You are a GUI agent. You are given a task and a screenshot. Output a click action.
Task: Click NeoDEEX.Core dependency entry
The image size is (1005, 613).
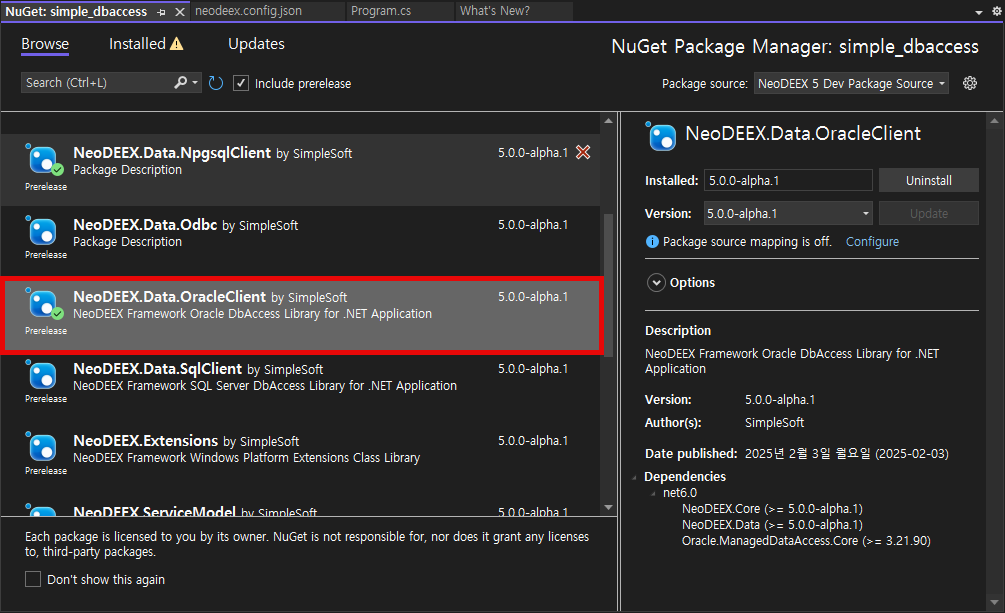pos(772,508)
